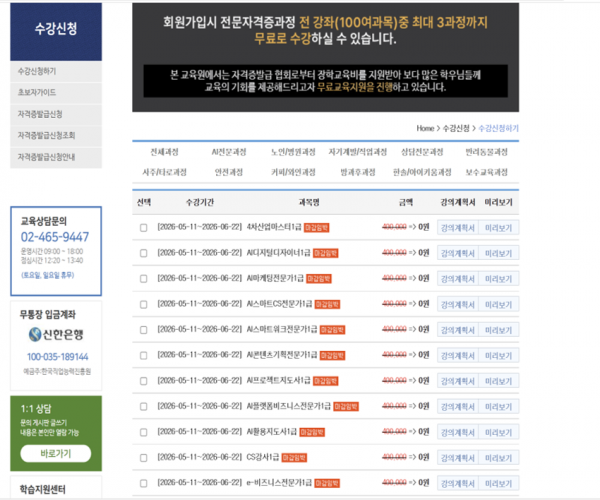Open 미리보기 for CS강사1급
Screen dimensions: 600x500
[499, 458]
